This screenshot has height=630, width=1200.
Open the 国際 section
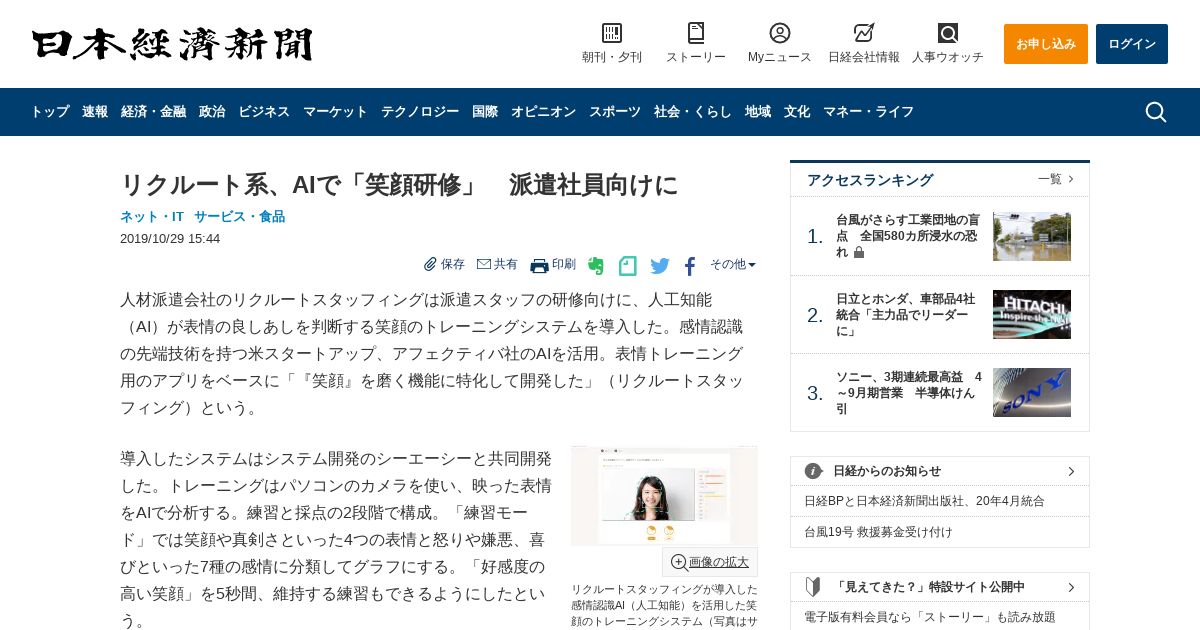(x=485, y=112)
